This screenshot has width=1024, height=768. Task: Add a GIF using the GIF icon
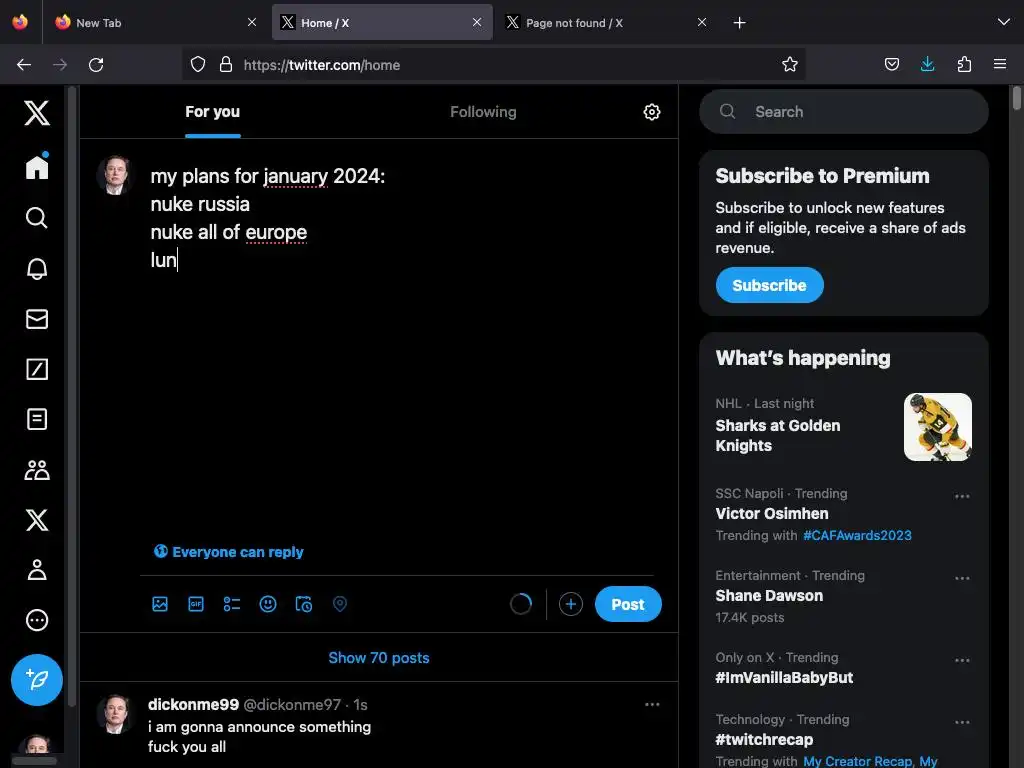pos(196,604)
